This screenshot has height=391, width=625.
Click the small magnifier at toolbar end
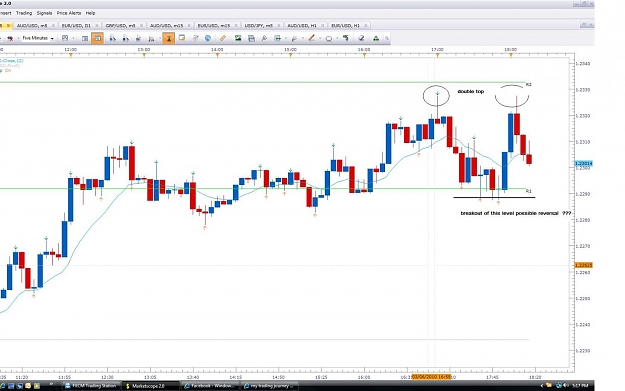coord(387,39)
